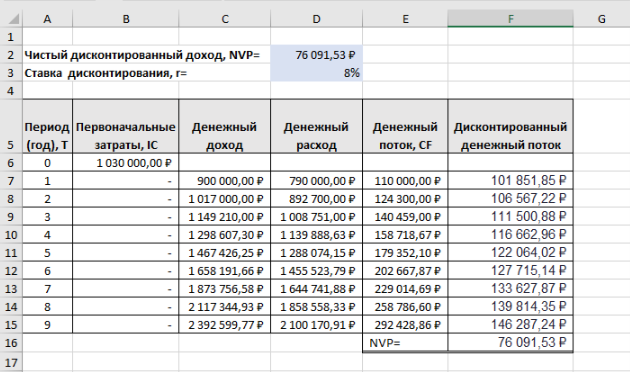This screenshot has width=630, height=372.
Task: Click the 'Денежный поток, CF' header cell
Action: tap(405, 126)
